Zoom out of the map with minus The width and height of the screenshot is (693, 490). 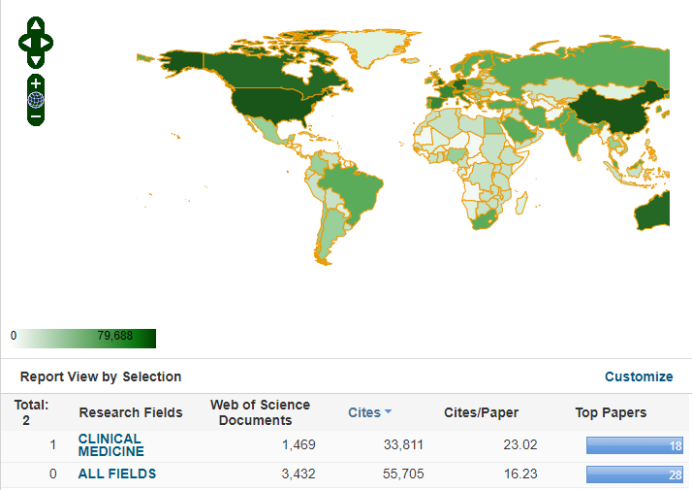click(36, 117)
